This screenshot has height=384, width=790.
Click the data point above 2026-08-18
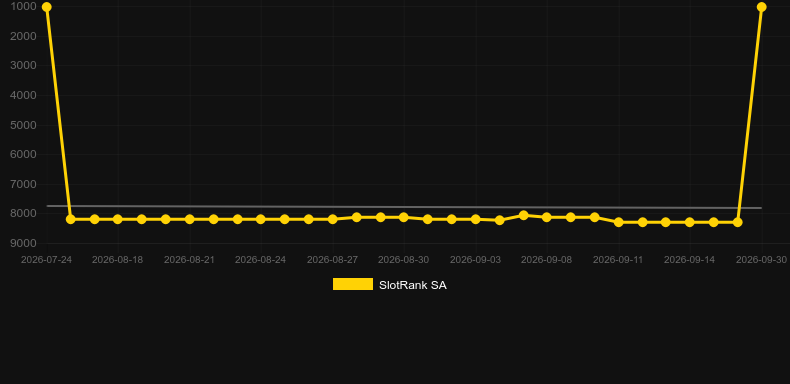118,219
